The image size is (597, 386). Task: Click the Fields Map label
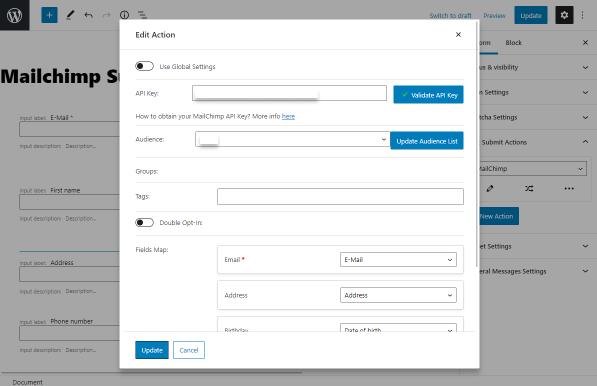coord(152,250)
